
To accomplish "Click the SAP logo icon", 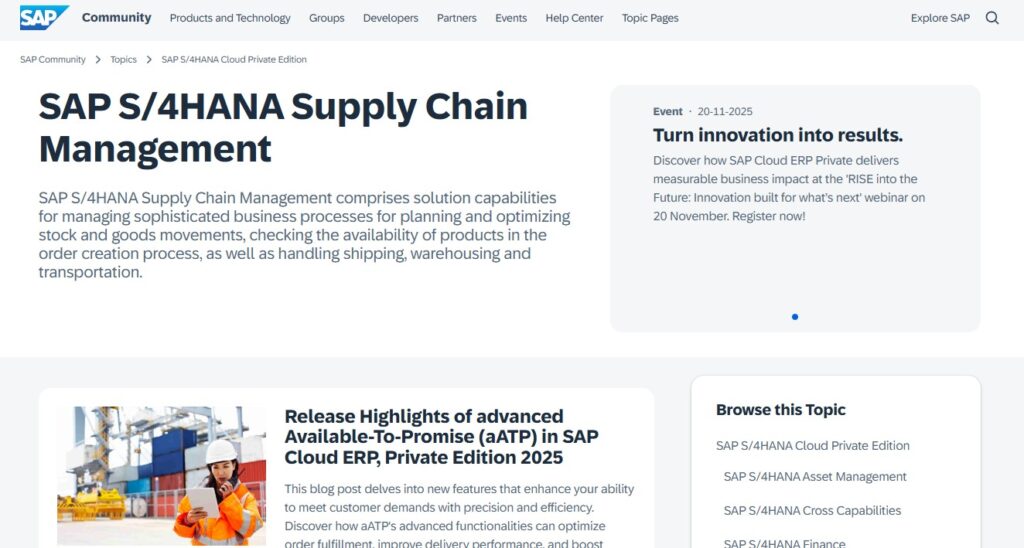I will coord(44,17).
